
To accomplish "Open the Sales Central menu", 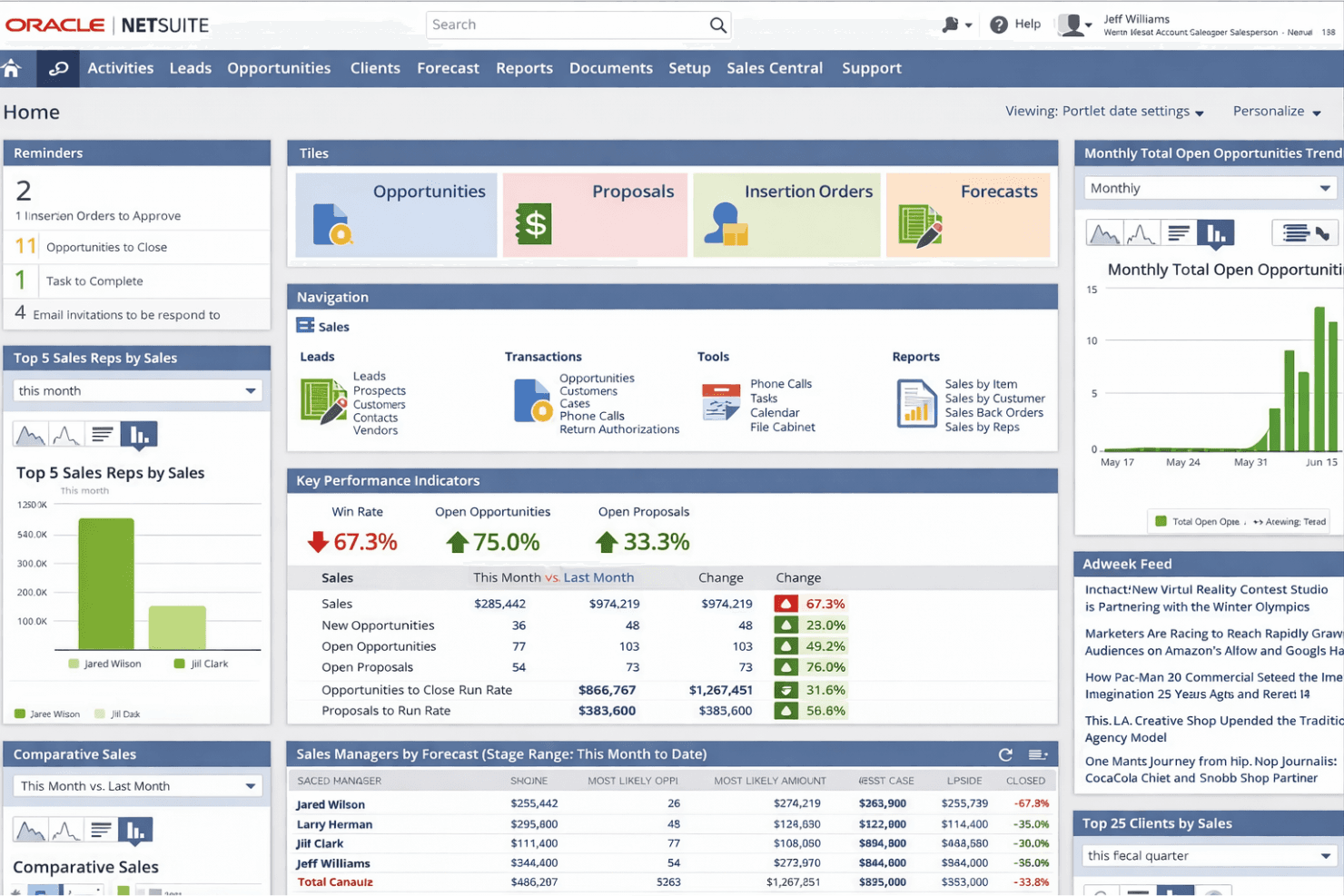I will [x=775, y=68].
